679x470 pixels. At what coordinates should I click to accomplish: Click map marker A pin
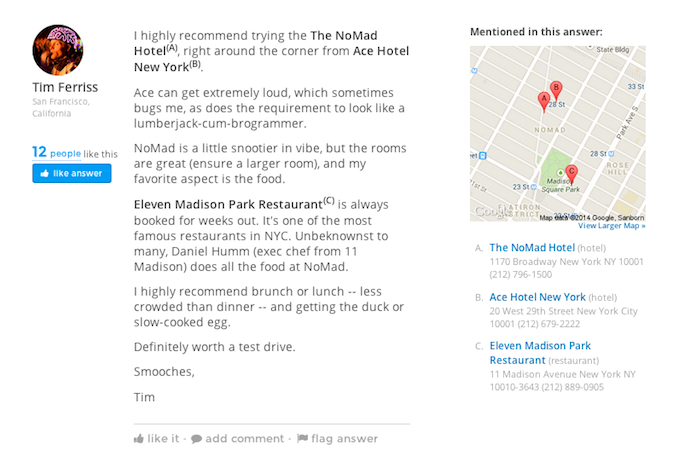tap(544, 100)
